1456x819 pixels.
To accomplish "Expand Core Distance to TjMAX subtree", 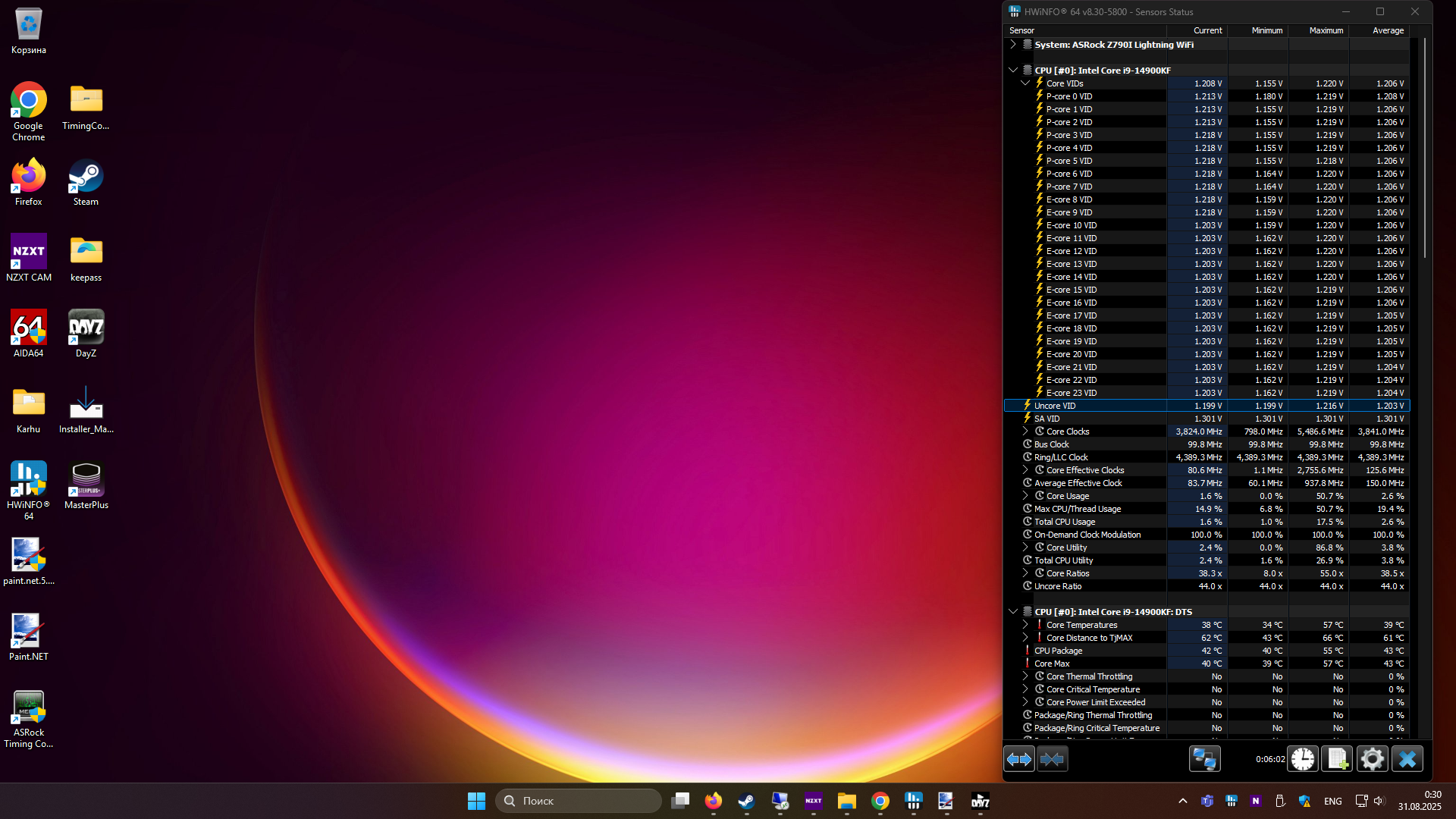I will 1025,638.
